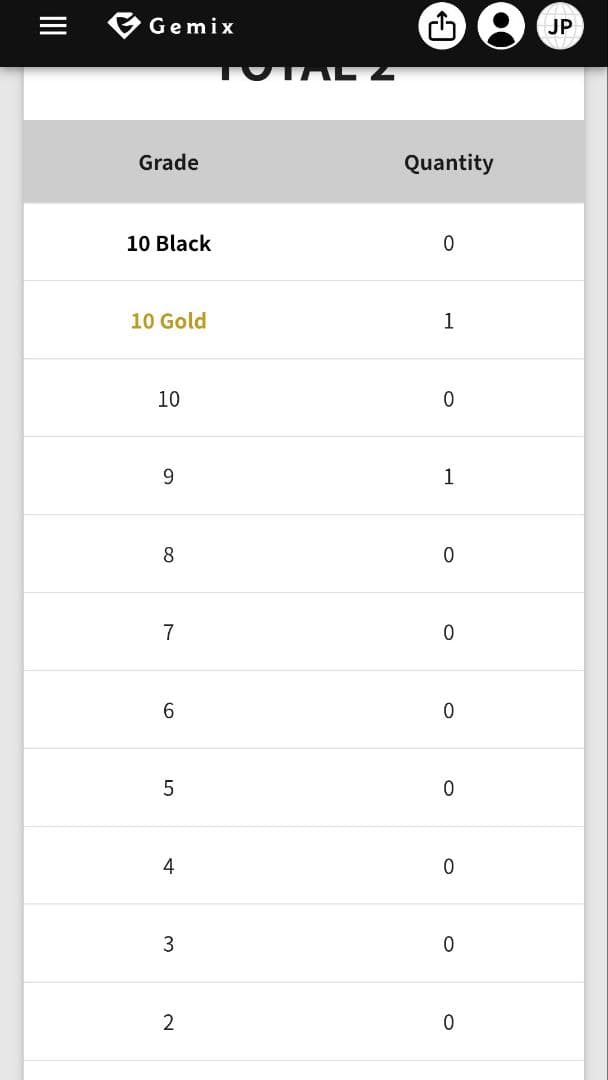Select the plain grade 10 row

168,399
